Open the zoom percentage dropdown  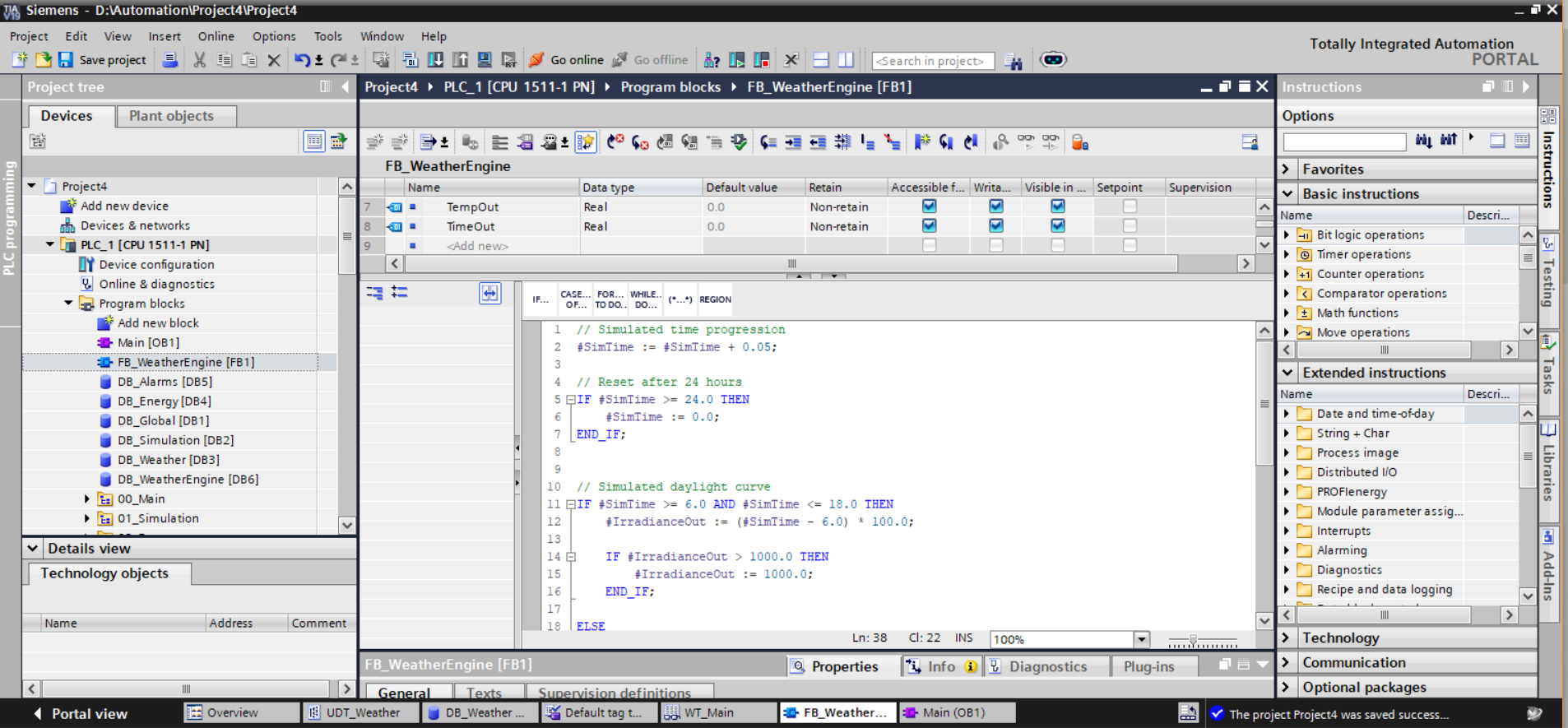pos(1141,639)
